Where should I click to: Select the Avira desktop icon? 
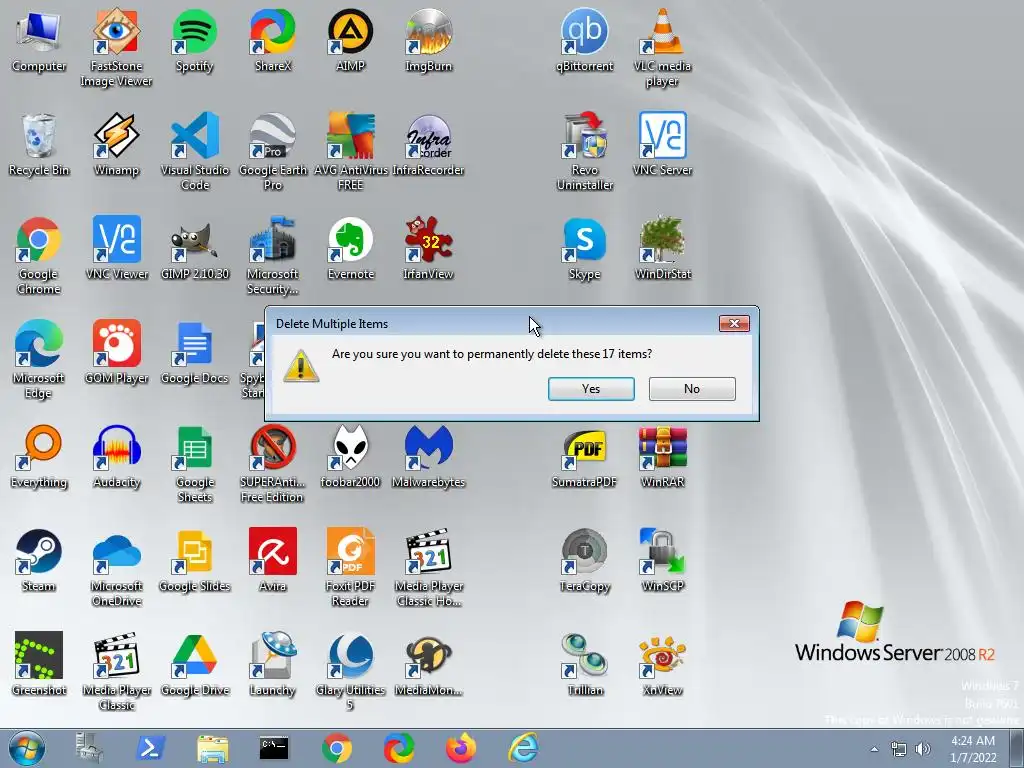tap(272, 560)
